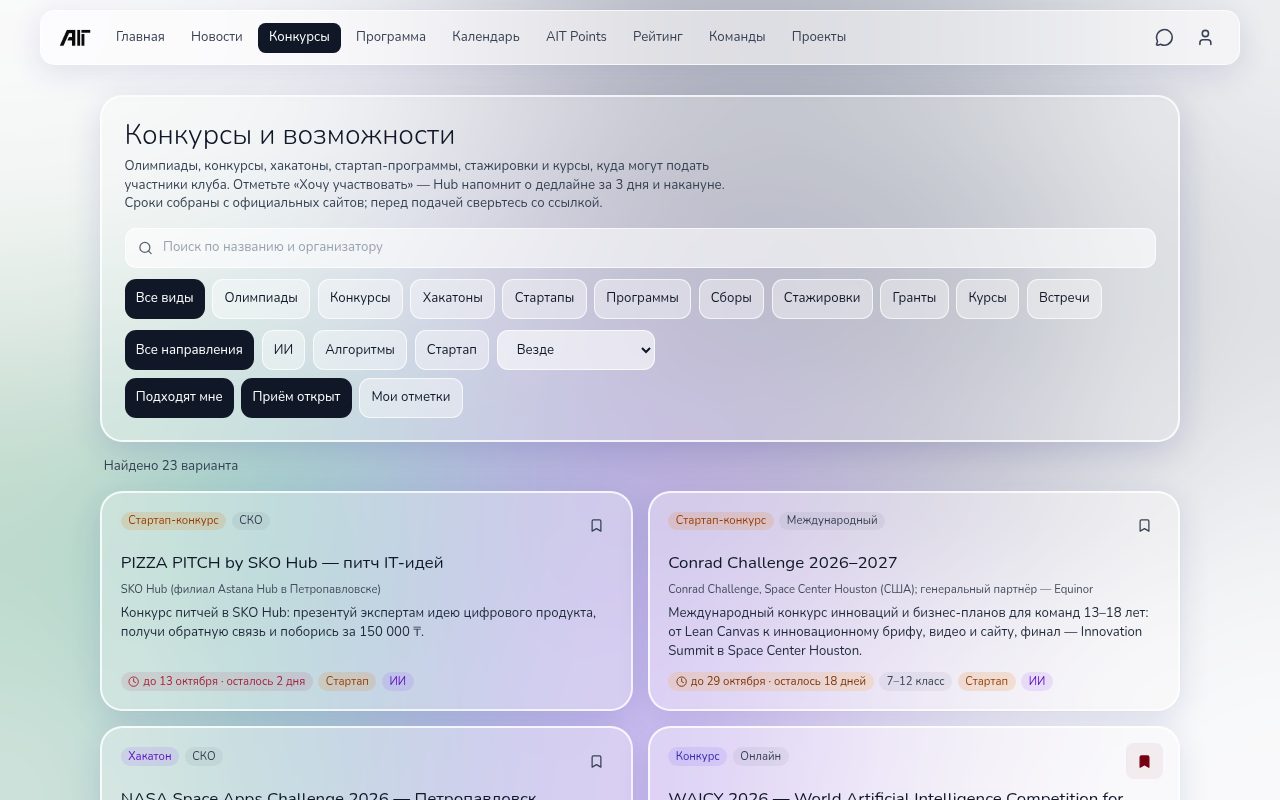This screenshot has height=800, width=1280.
Task: Click the Хакатон tag on NASA card
Action: (x=150, y=756)
